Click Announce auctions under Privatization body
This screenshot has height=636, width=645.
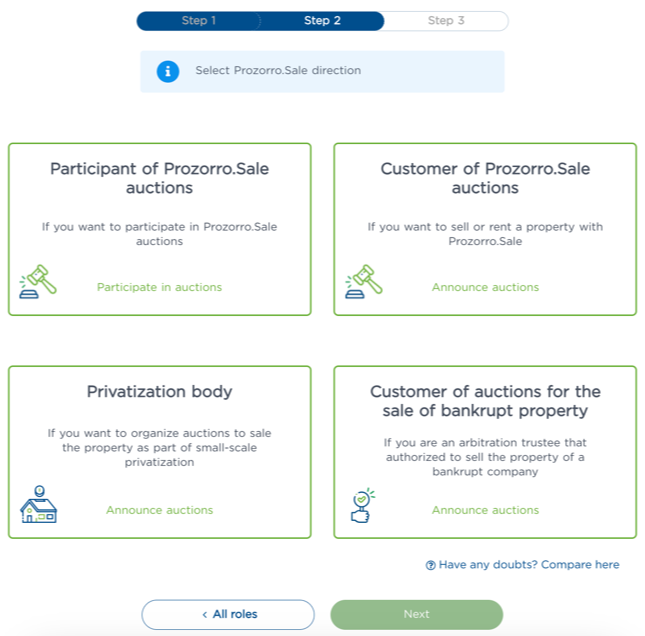[159, 510]
